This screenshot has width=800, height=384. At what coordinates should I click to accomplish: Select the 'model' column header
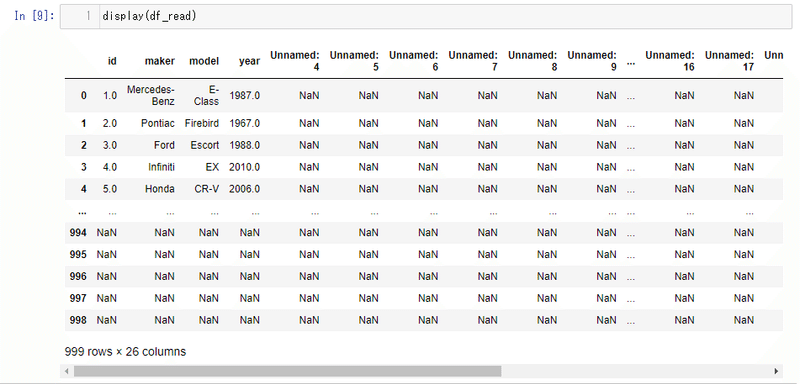[x=204, y=61]
